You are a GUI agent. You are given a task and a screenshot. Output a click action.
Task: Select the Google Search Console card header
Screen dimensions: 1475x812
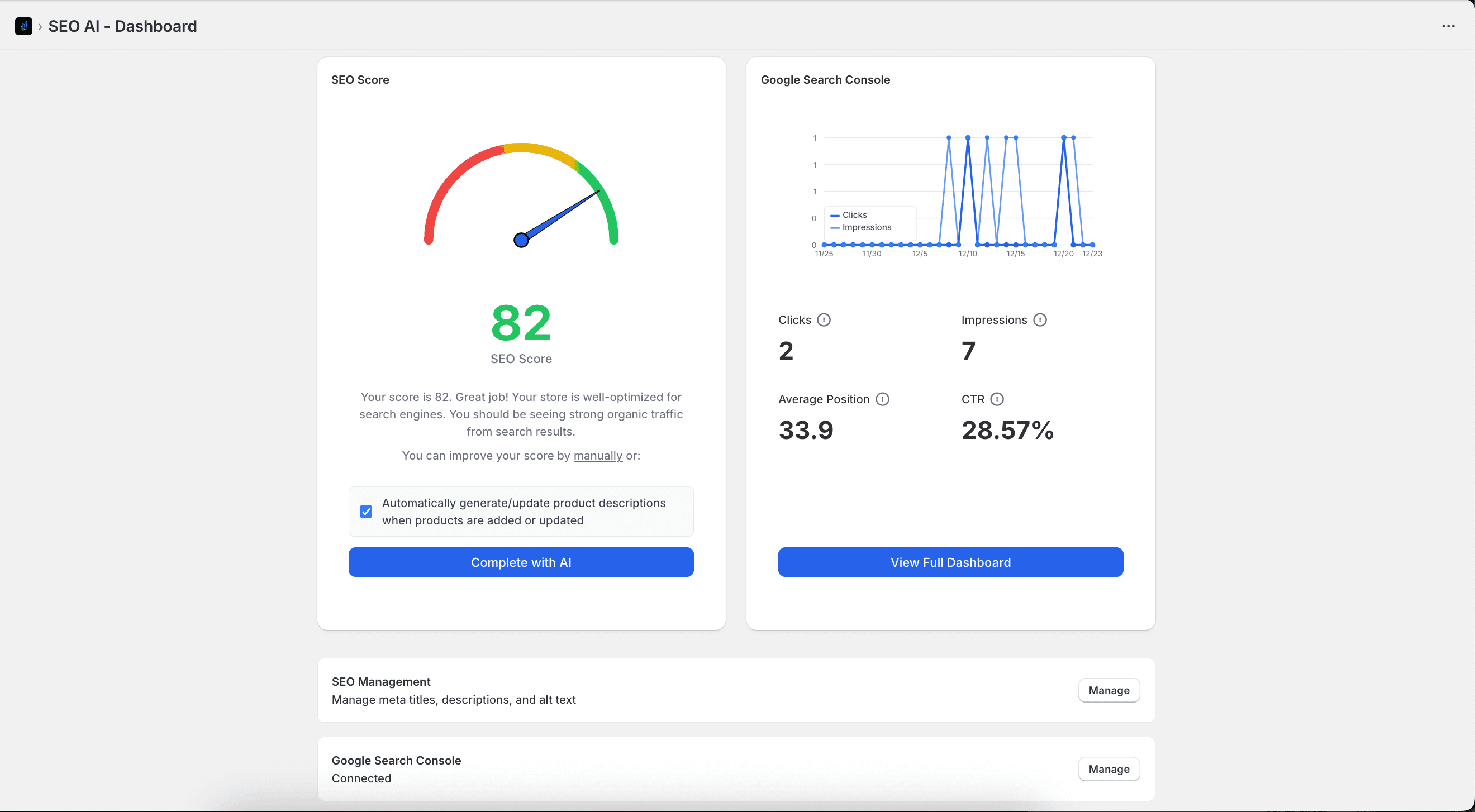(826, 79)
